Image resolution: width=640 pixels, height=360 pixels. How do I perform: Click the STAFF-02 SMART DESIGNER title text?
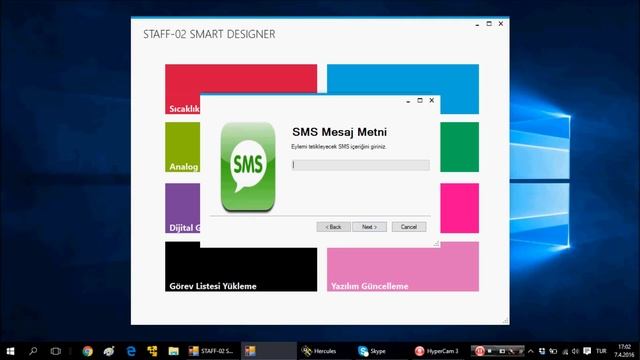click(x=209, y=34)
